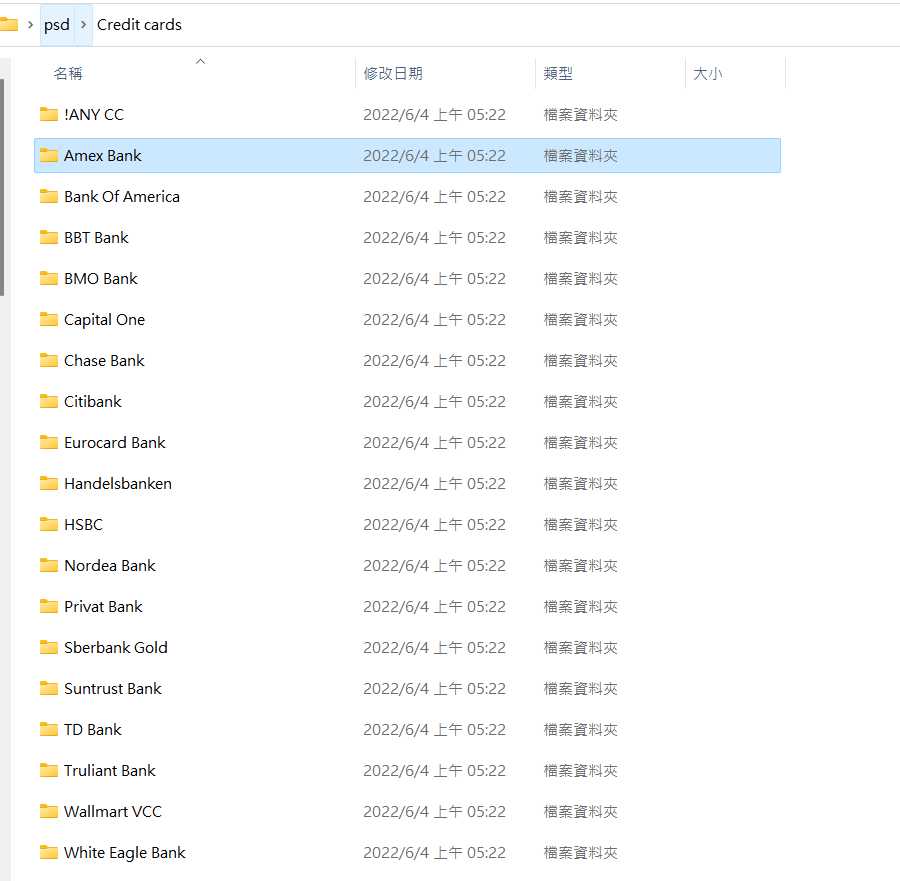This screenshot has height=881, width=900.
Task: Select the Bank Of America folder name
Action: [x=122, y=197]
